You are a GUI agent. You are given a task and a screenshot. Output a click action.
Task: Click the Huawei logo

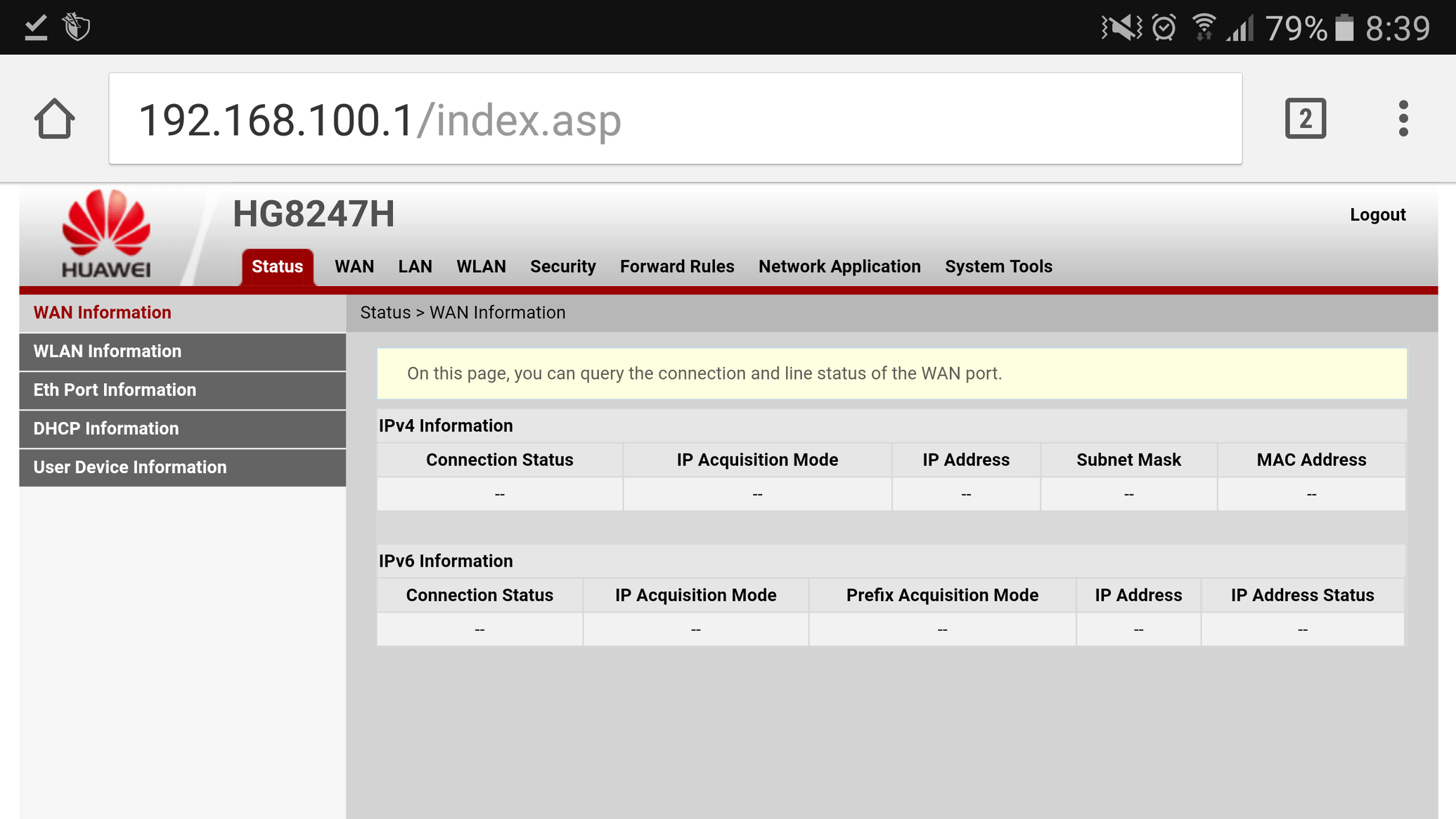coord(106,233)
